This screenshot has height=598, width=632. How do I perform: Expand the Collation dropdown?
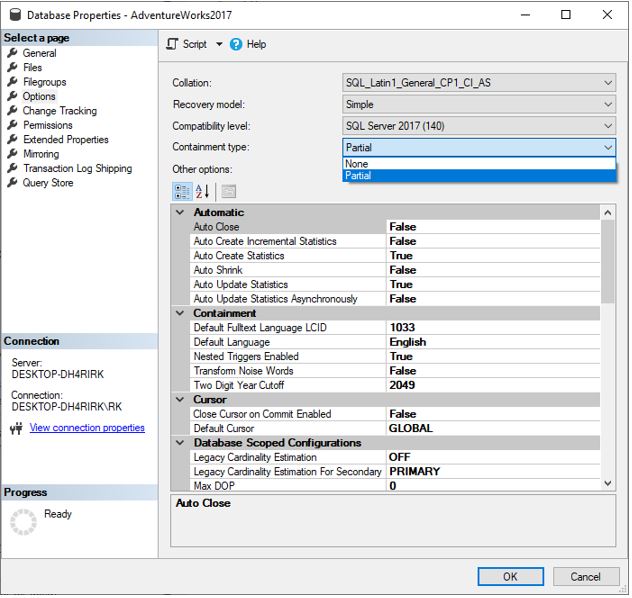pos(608,83)
